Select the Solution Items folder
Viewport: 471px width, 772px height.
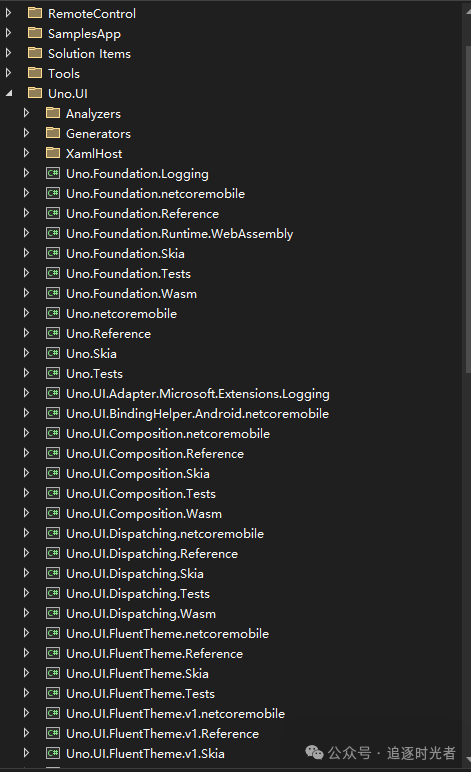89,53
